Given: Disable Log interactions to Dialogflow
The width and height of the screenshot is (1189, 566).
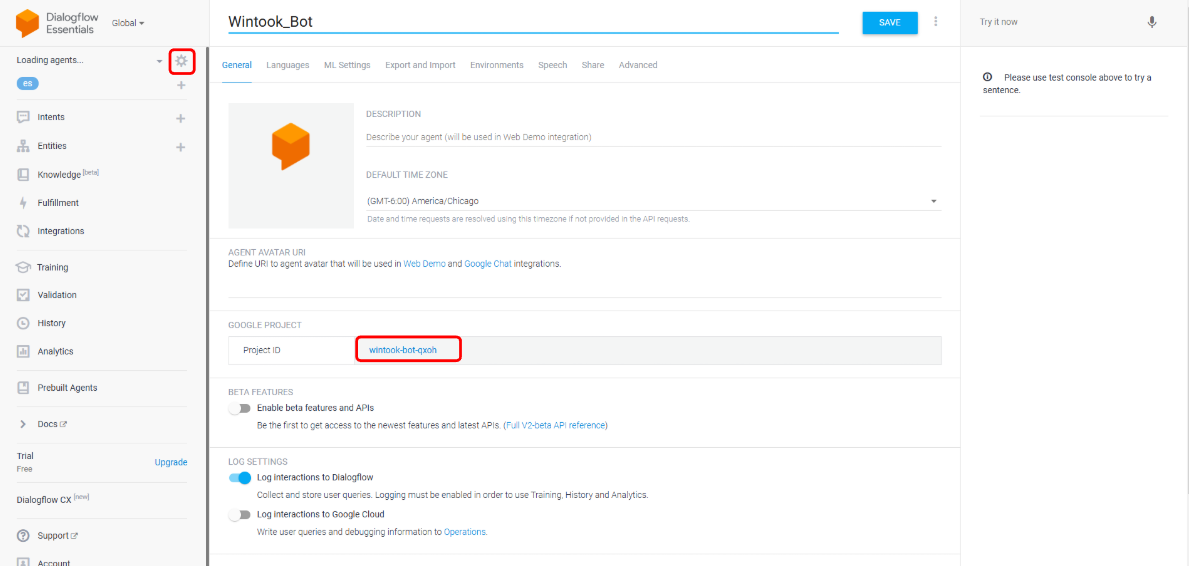Looking at the screenshot, I should click(x=240, y=478).
